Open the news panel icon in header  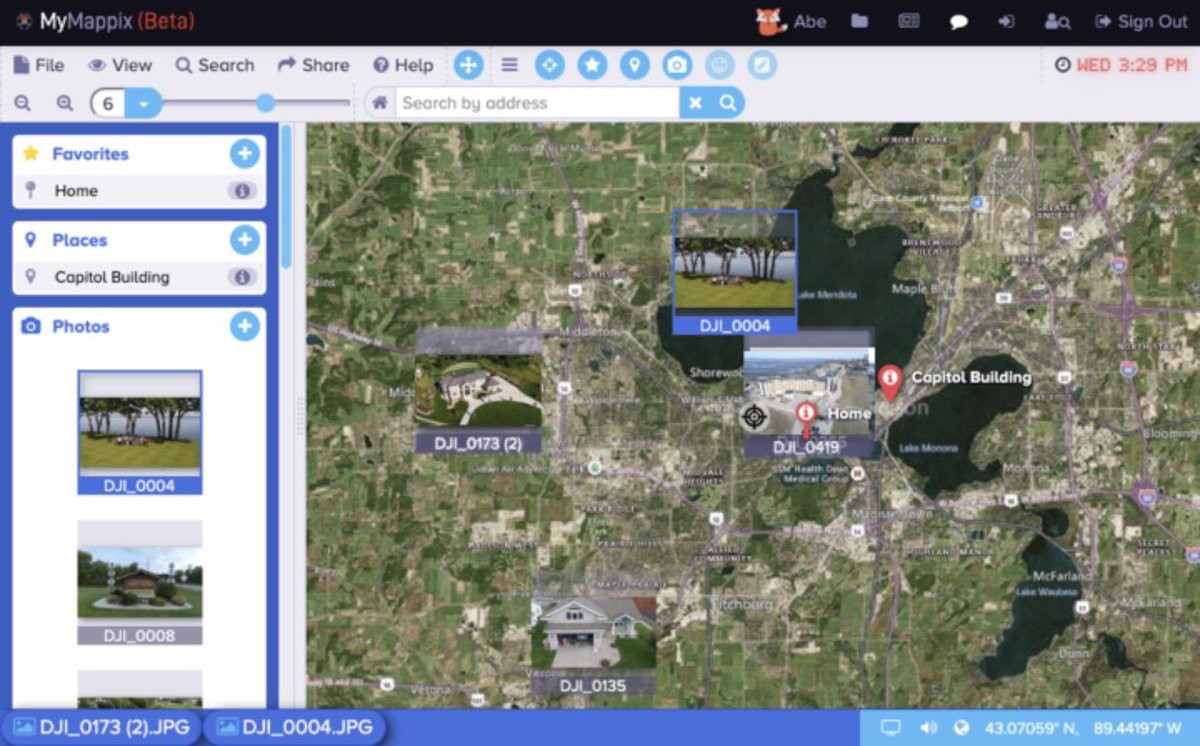coord(909,21)
